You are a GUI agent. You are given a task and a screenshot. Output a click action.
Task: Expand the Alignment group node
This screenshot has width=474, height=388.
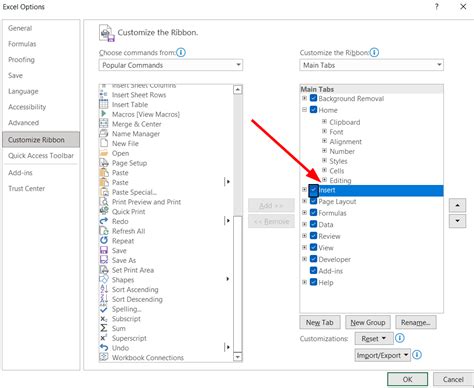click(x=324, y=141)
